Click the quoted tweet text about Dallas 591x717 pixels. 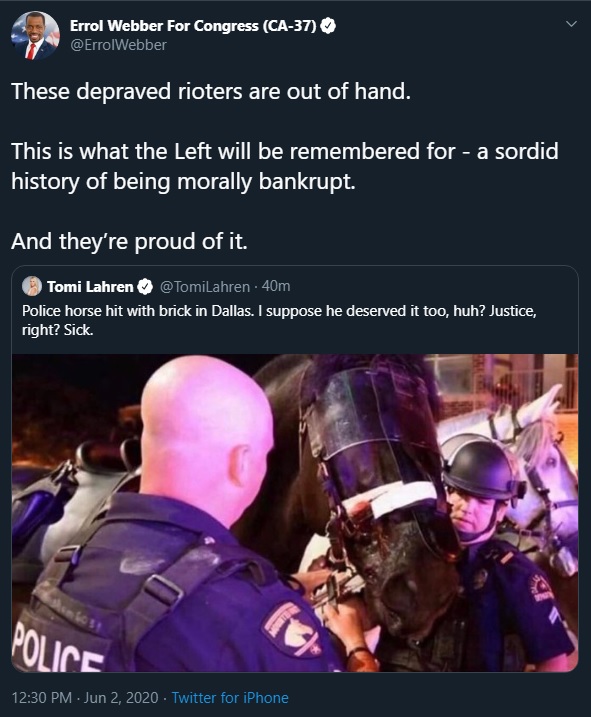pyautogui.click(x=279, y=320)
